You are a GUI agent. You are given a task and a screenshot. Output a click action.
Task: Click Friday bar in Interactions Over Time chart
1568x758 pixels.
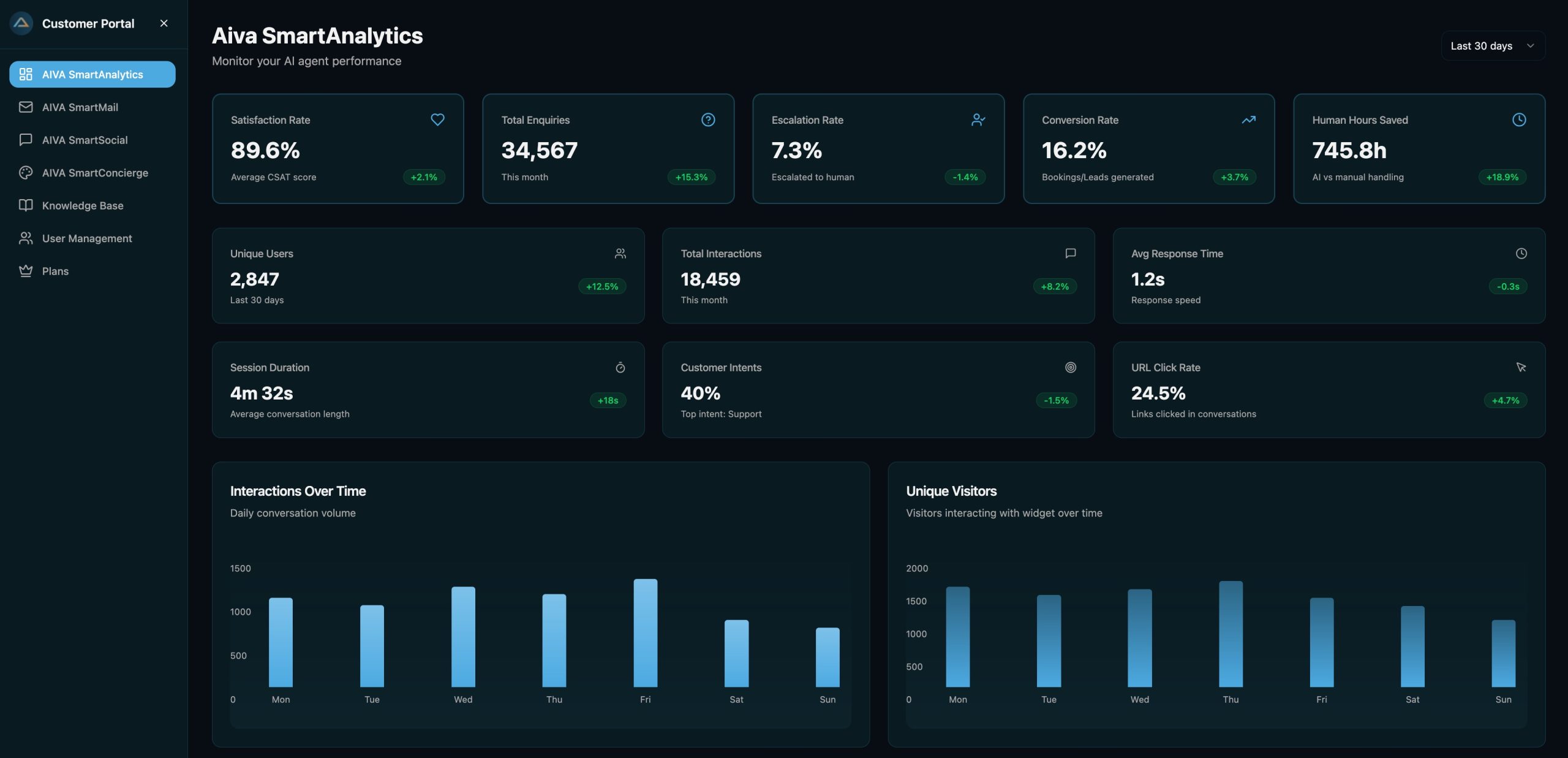(x=645, y=632)
